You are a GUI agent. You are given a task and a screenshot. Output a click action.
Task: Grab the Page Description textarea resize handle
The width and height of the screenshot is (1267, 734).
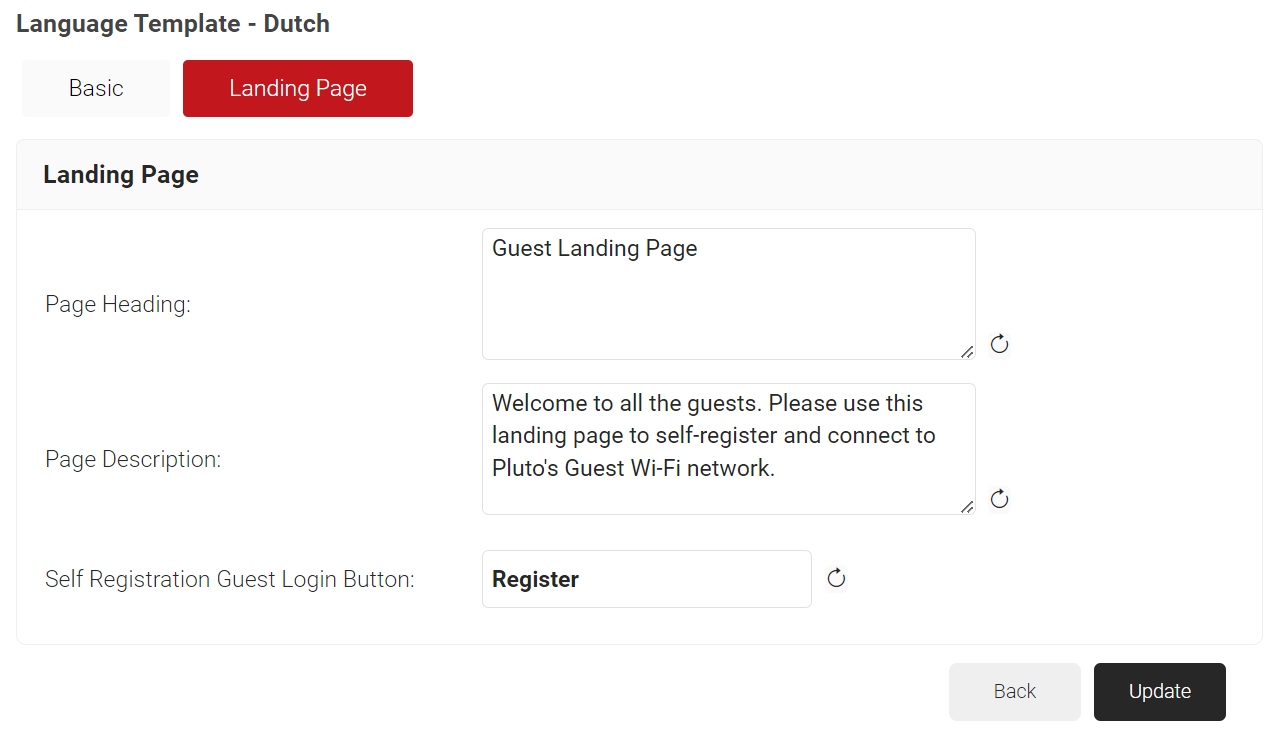pos(967,506)
